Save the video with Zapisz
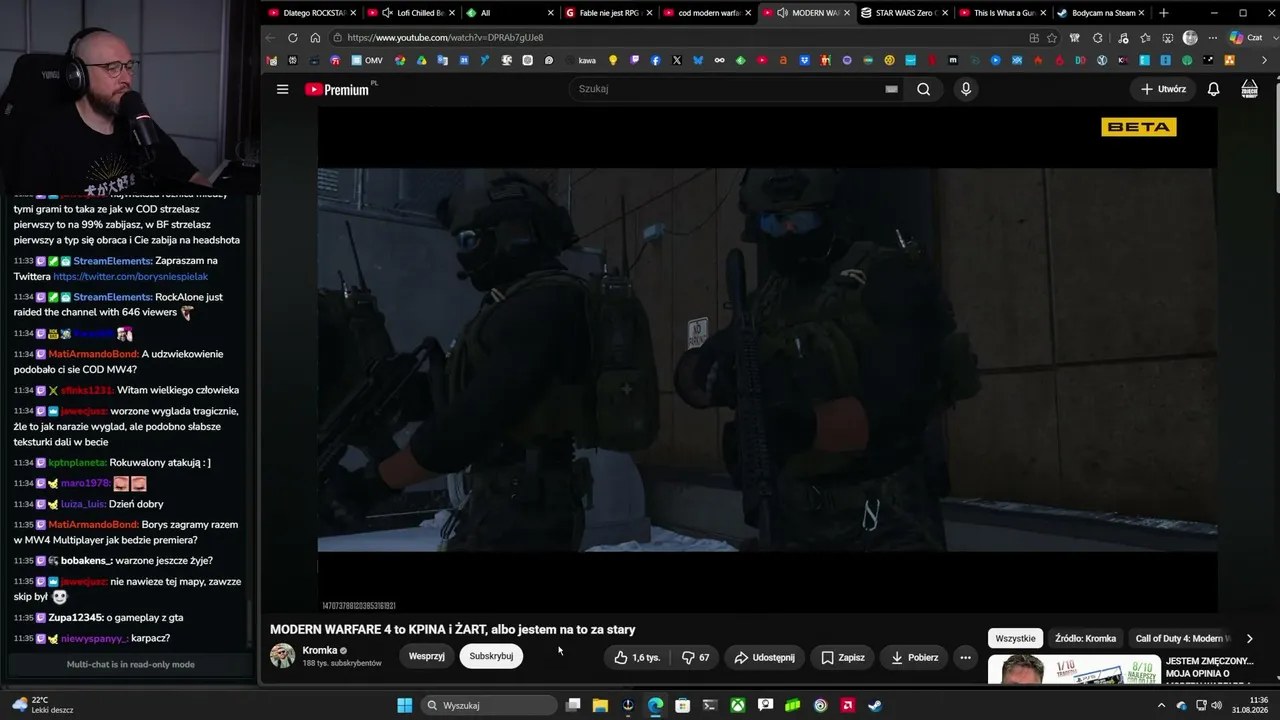Screen dimensions: 1280x720 point(843,657)
